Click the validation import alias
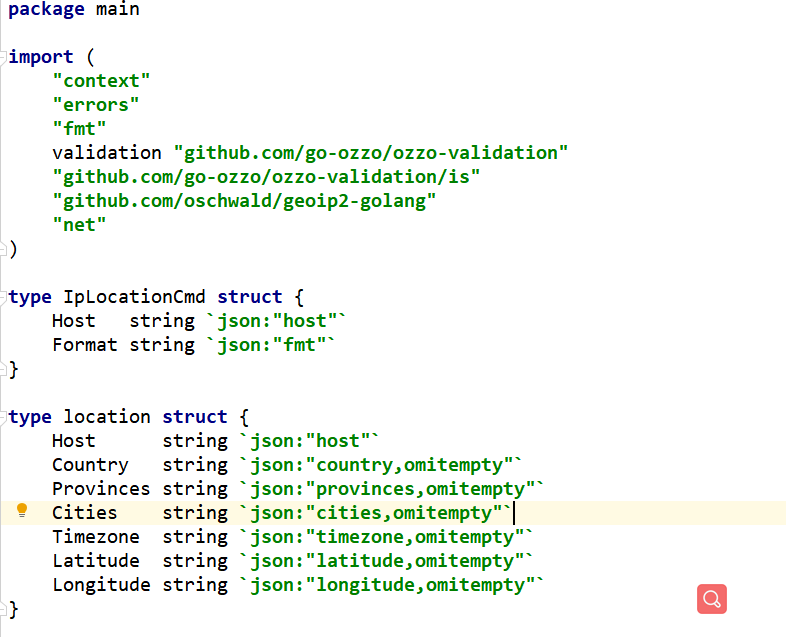The image size is (786, 637). pyautogui.click(x=107, y=153)
